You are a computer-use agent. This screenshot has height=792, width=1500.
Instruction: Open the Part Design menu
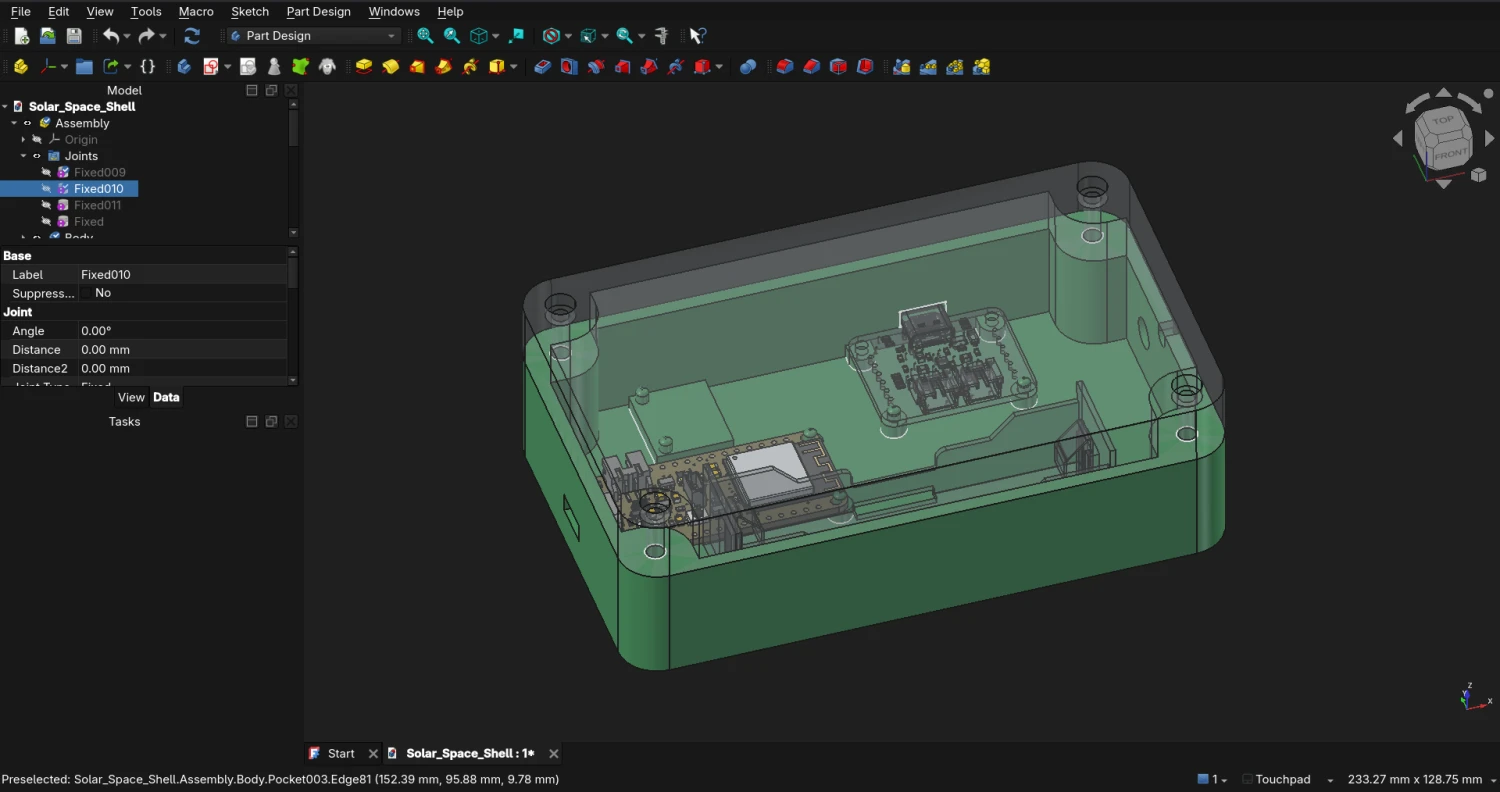(318, 12)
